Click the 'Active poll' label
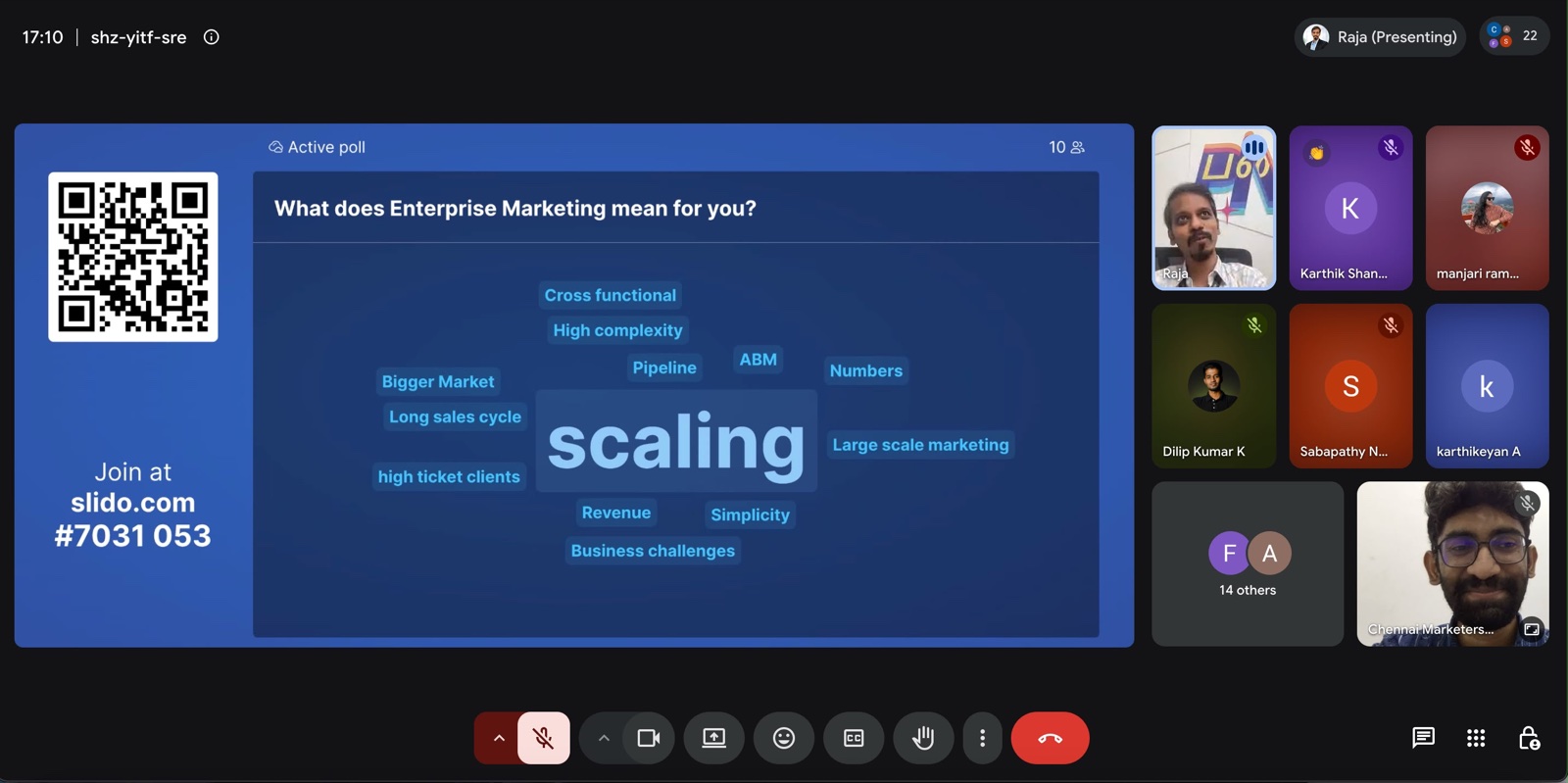The width and height of the screenshot is (1568, 783). pos(317,147)
